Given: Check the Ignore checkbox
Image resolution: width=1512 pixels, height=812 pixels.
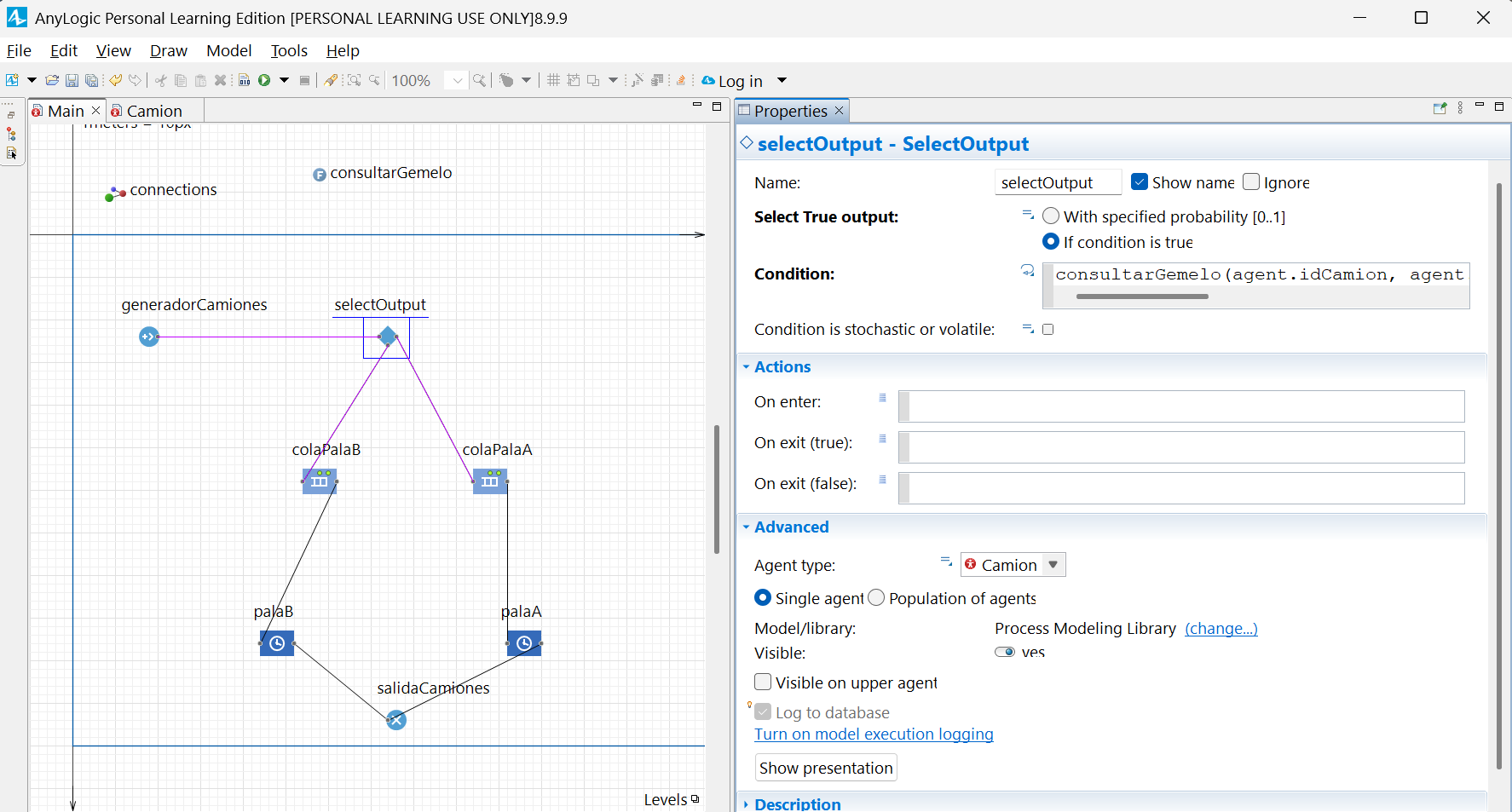Looking at the screenshot, I should (1251, 181).
